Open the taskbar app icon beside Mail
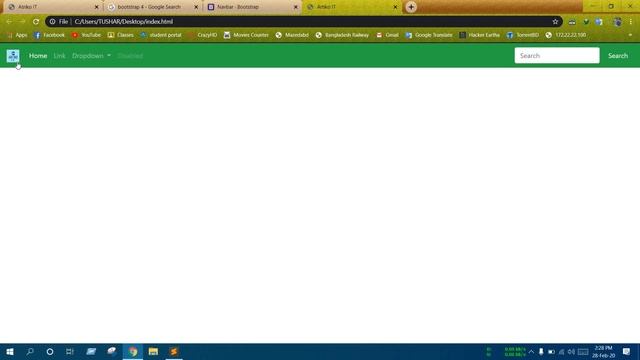This screenshot has height=360, width=640. click(x=111, y=351)
